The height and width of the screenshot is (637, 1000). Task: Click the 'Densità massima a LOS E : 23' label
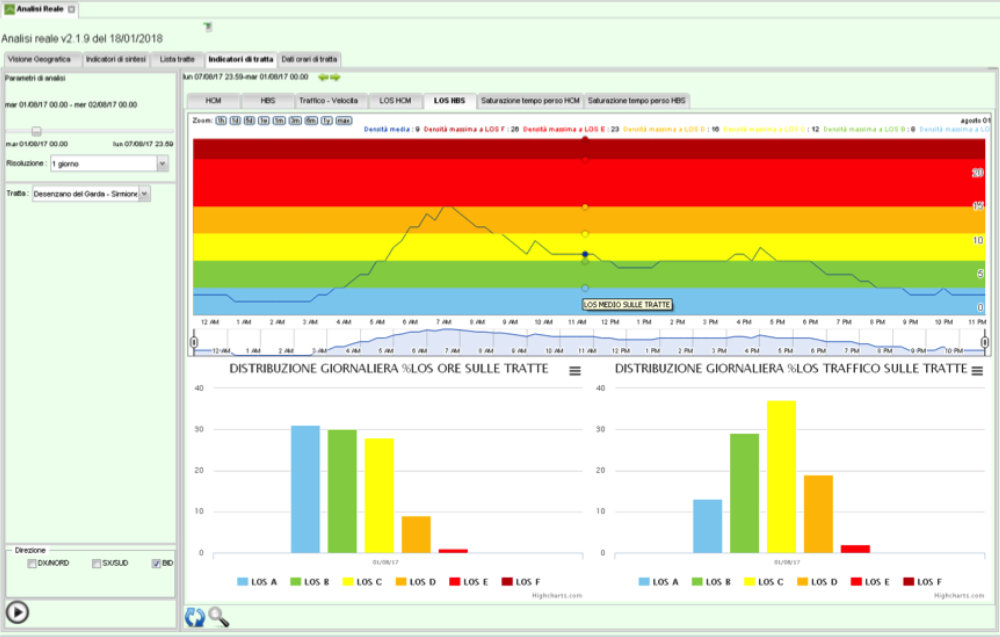coord(571,129)
